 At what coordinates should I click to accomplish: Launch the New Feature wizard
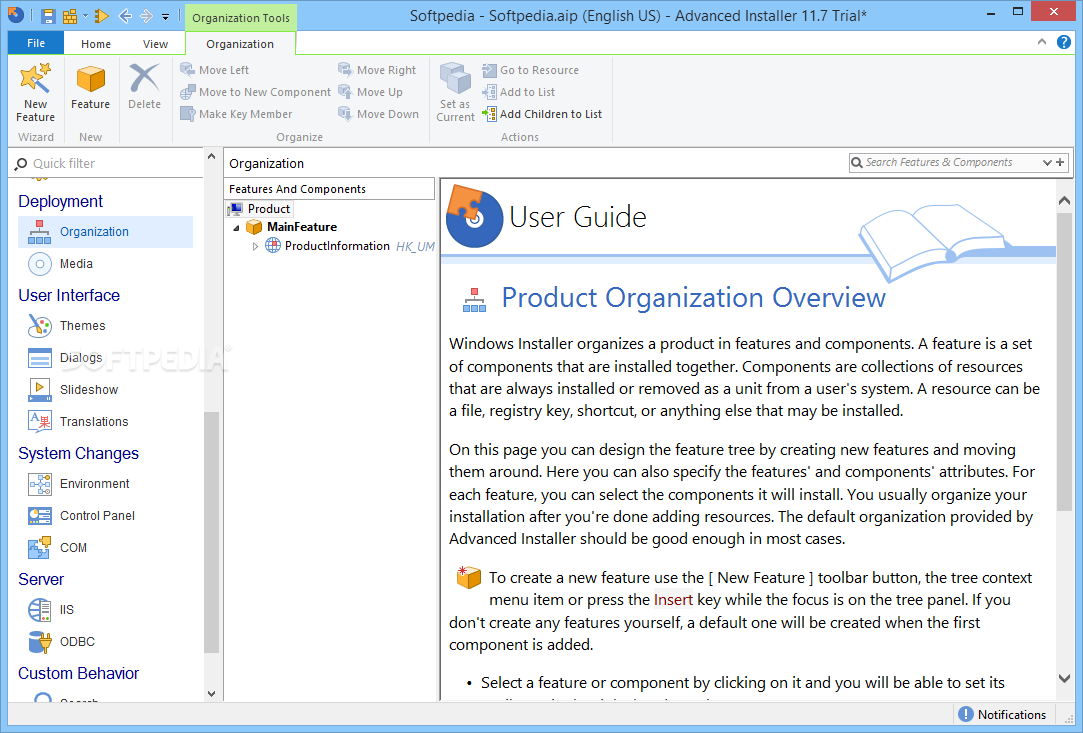[35, 93]
